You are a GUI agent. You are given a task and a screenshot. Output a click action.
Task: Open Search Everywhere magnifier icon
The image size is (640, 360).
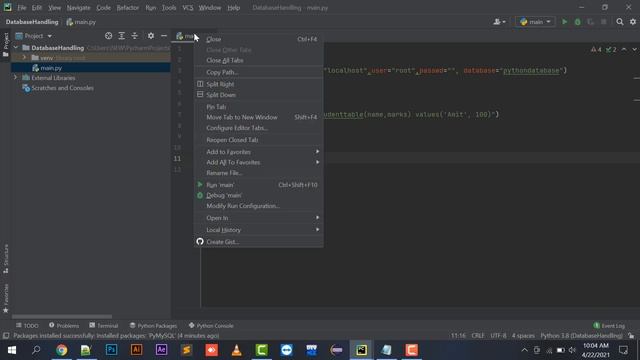tap(620, 22)
